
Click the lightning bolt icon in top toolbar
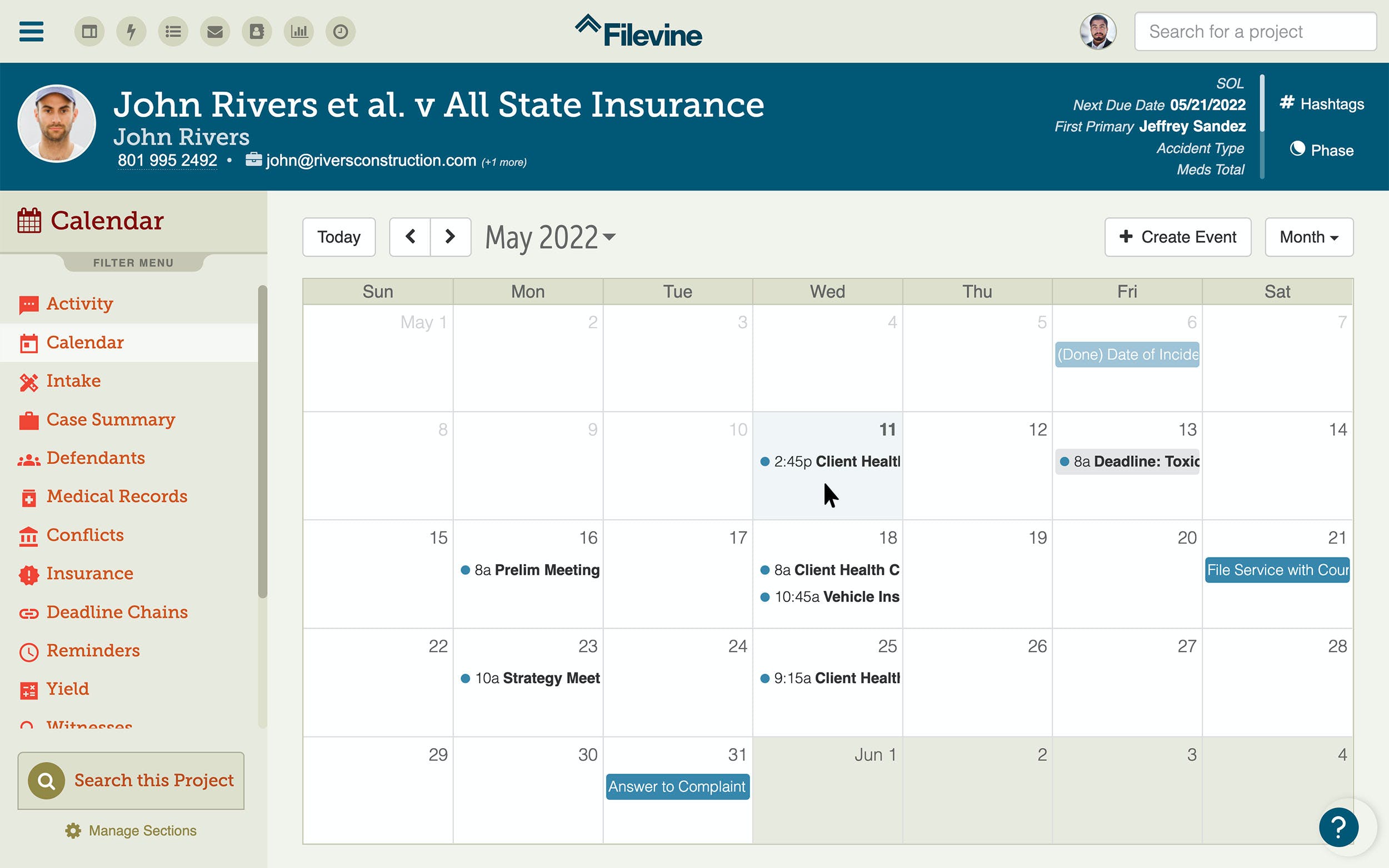131,32
